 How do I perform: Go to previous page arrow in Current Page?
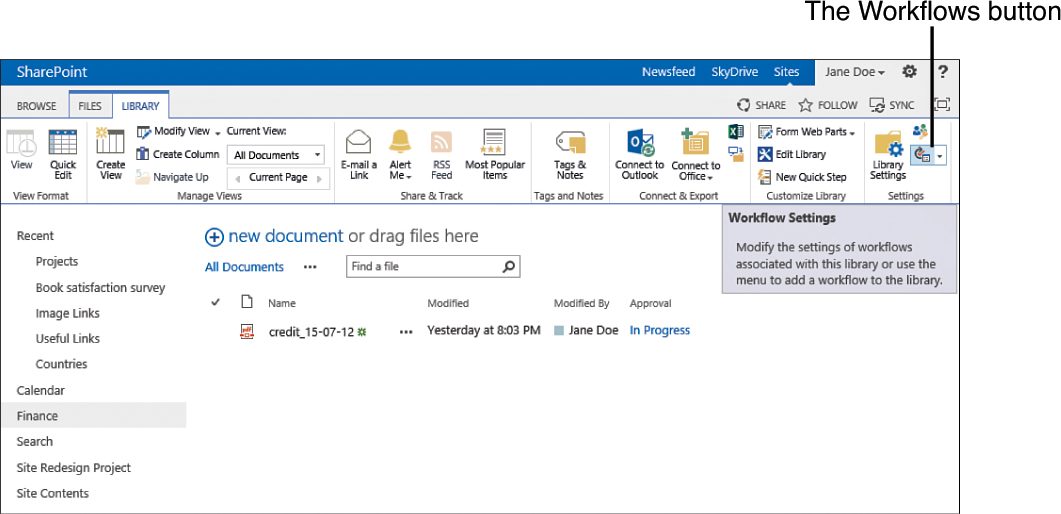pos(237,179)
